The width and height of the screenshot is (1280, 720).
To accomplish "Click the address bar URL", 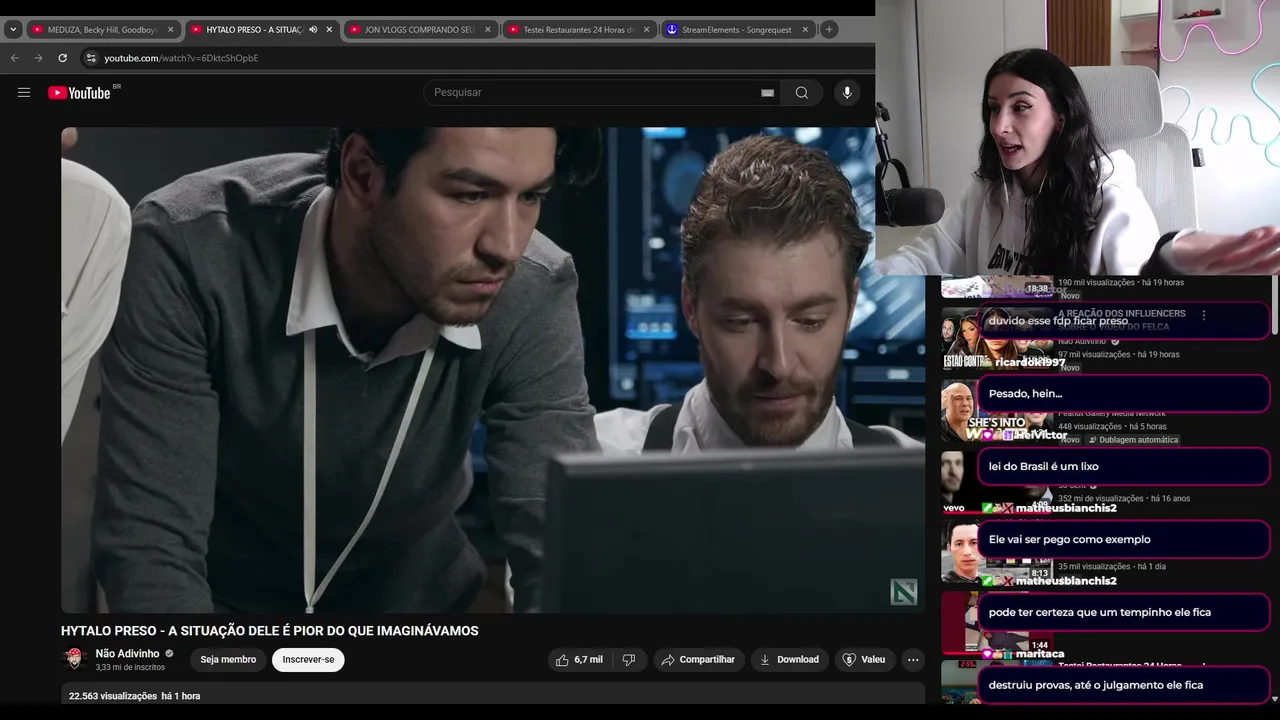I will click(x=181, y=58).
